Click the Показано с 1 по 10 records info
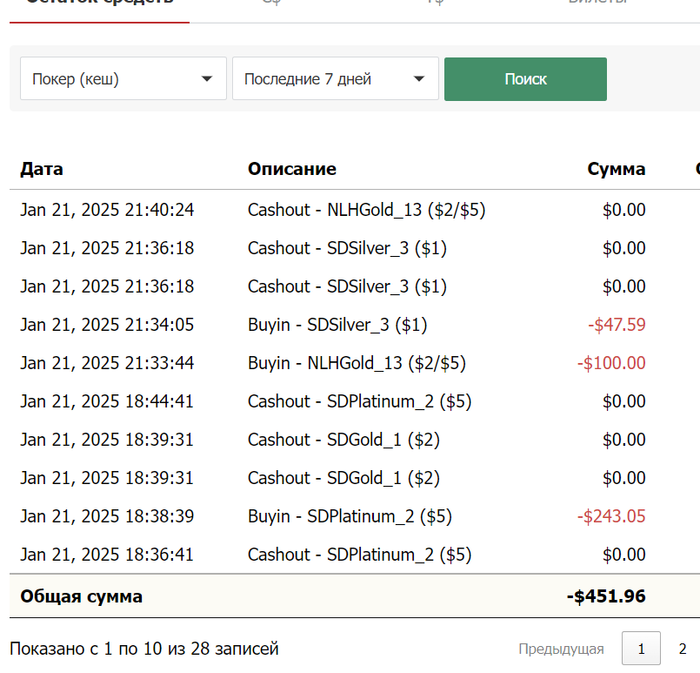Viewport: 700px width, 673px height. (144, 649)
